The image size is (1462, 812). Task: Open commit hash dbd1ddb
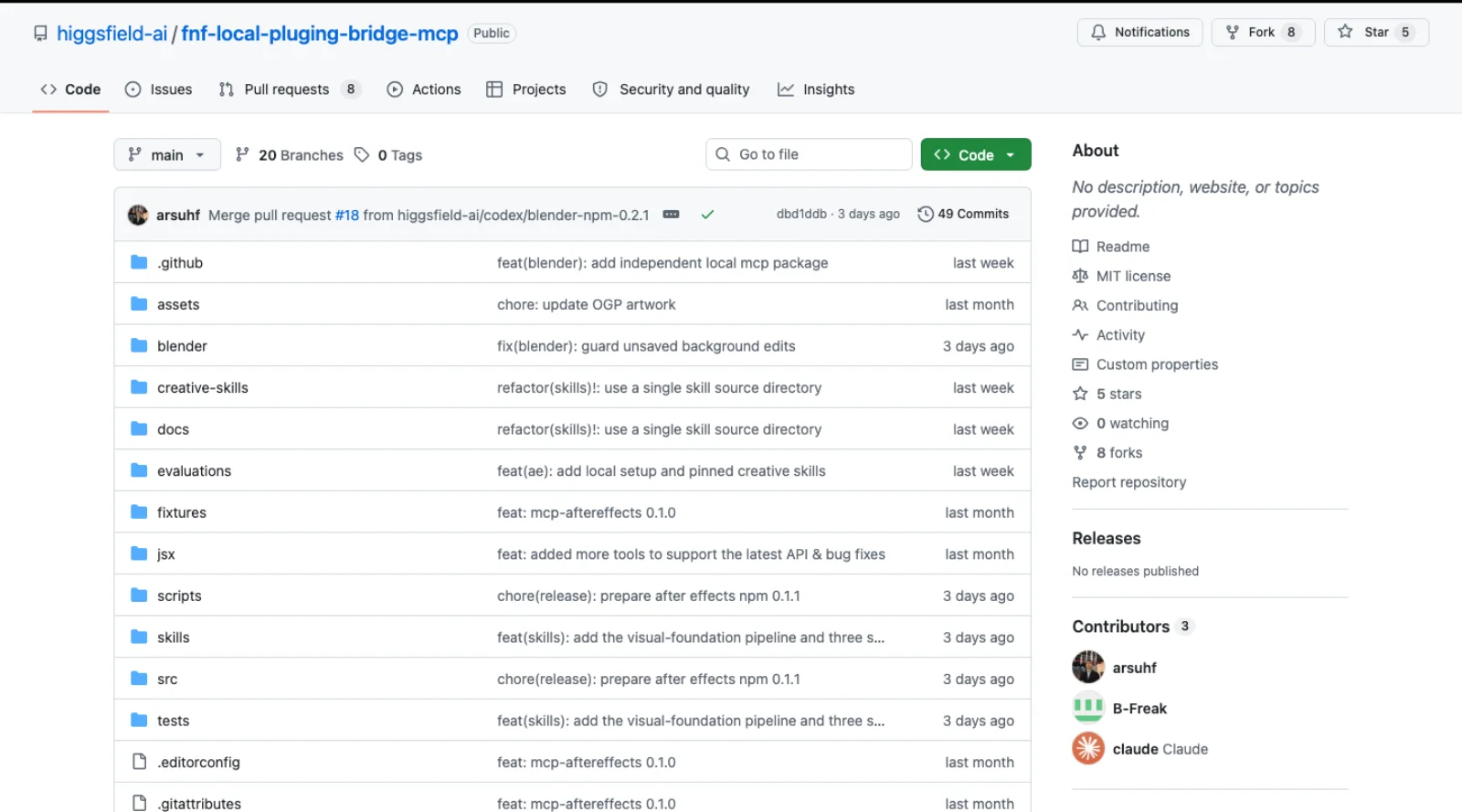pyautogui.click(x=801, y=214)
